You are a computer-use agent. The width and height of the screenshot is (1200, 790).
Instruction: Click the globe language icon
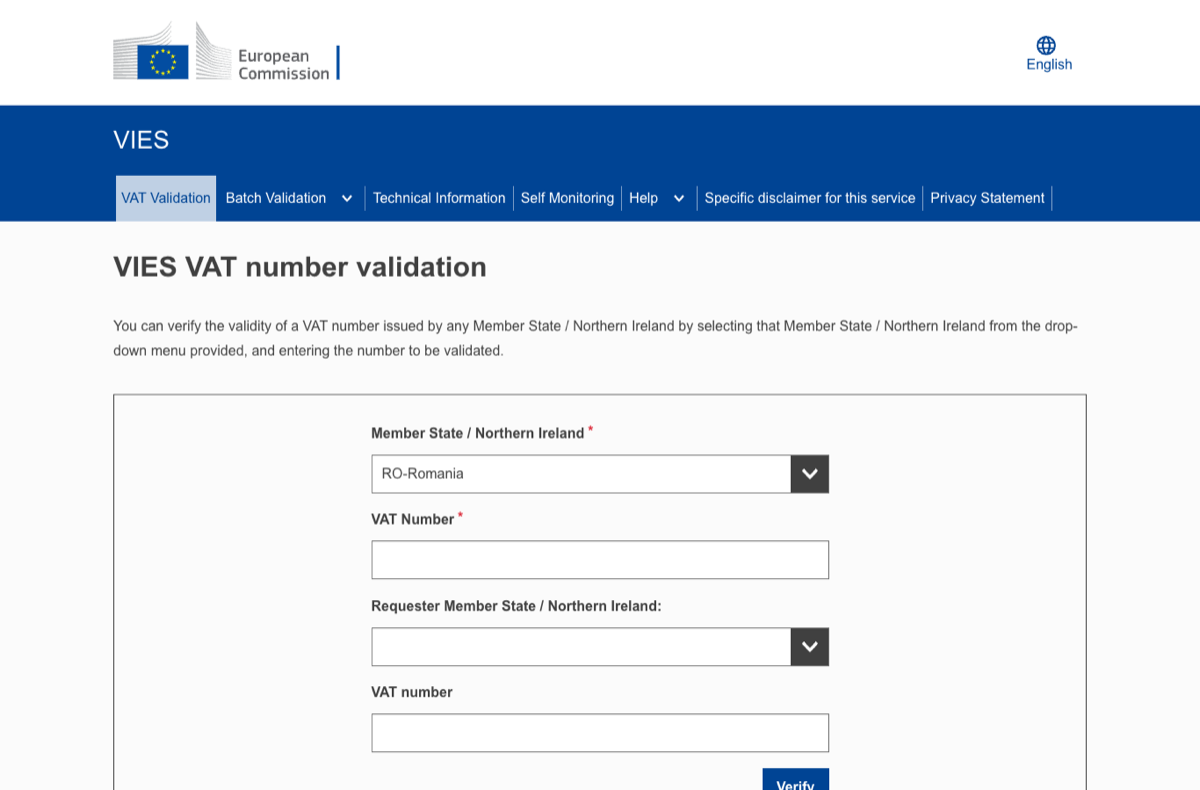pos(1046,44)
